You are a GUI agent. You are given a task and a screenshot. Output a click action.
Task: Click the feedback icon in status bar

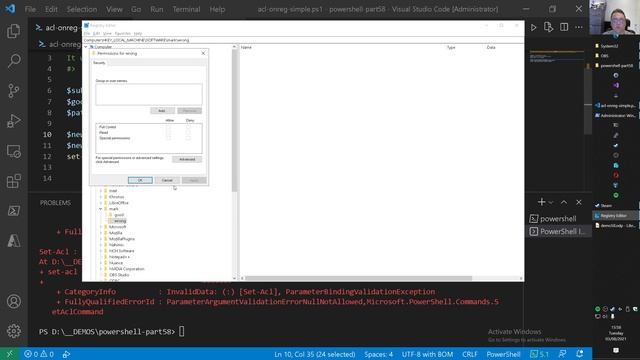(562, 354)
